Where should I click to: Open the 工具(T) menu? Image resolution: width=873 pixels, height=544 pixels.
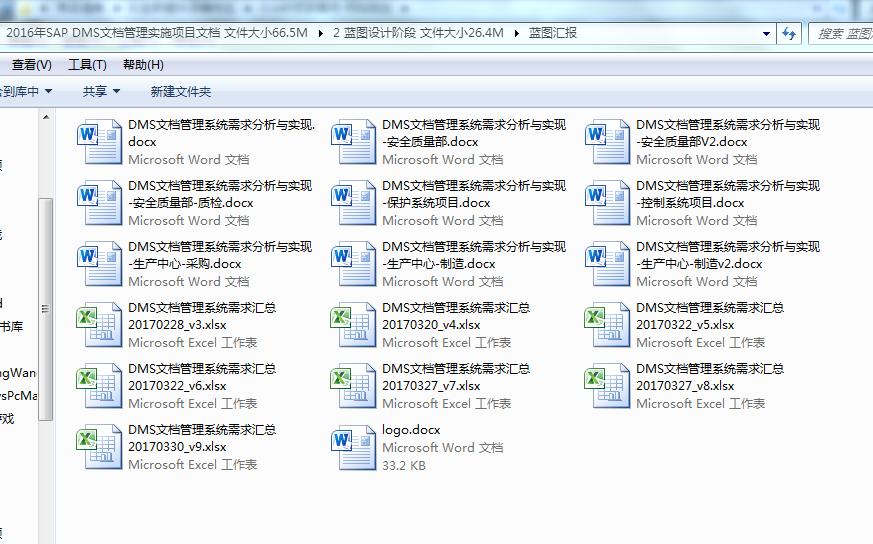pyautogui.click(x=87, y=65)
